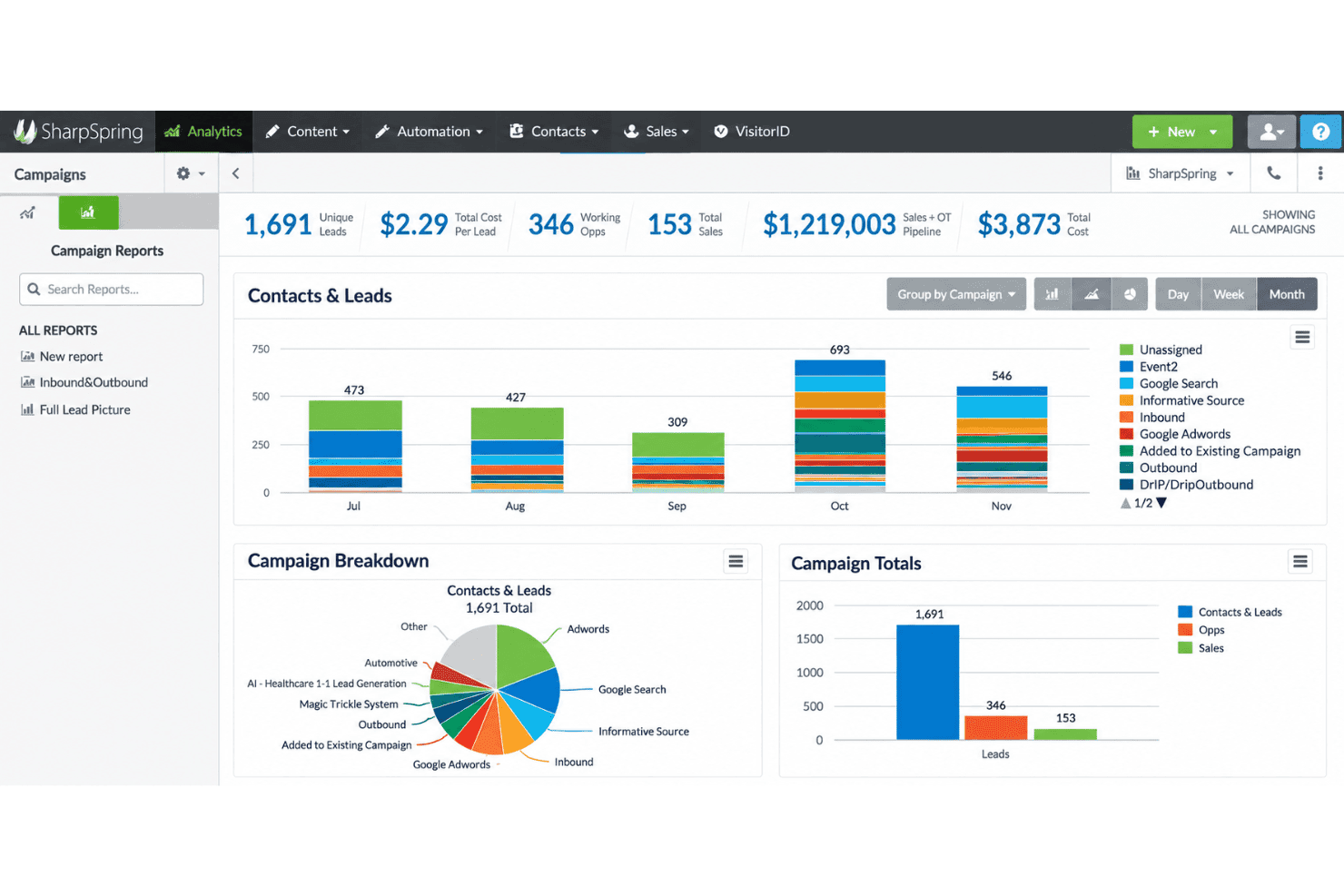The image size is (1344, 896).
Task: Switch to pie chart view icon
Action: pos(1130,294)
